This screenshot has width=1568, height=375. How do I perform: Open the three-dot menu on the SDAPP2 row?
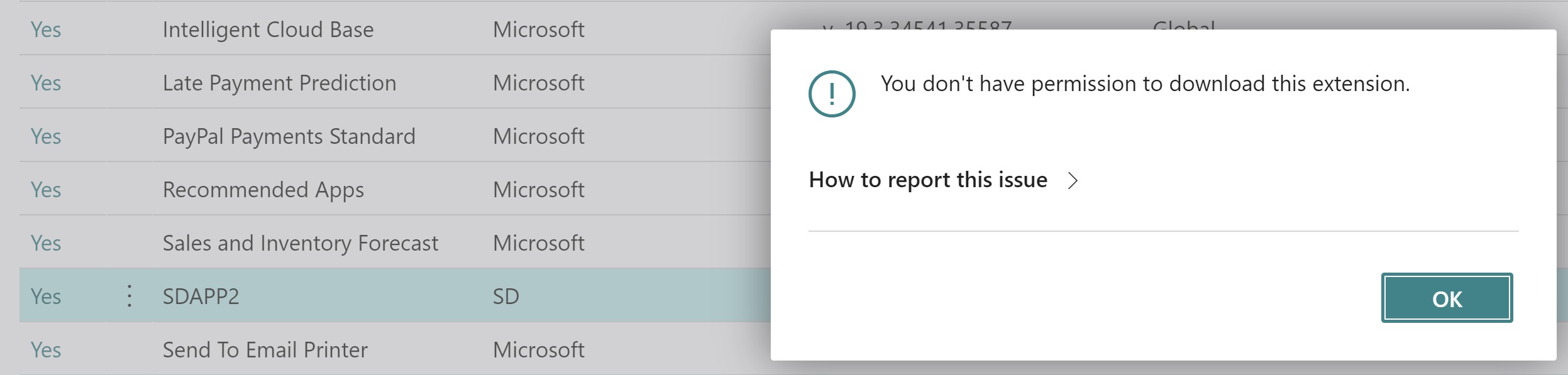pos(130,296)
